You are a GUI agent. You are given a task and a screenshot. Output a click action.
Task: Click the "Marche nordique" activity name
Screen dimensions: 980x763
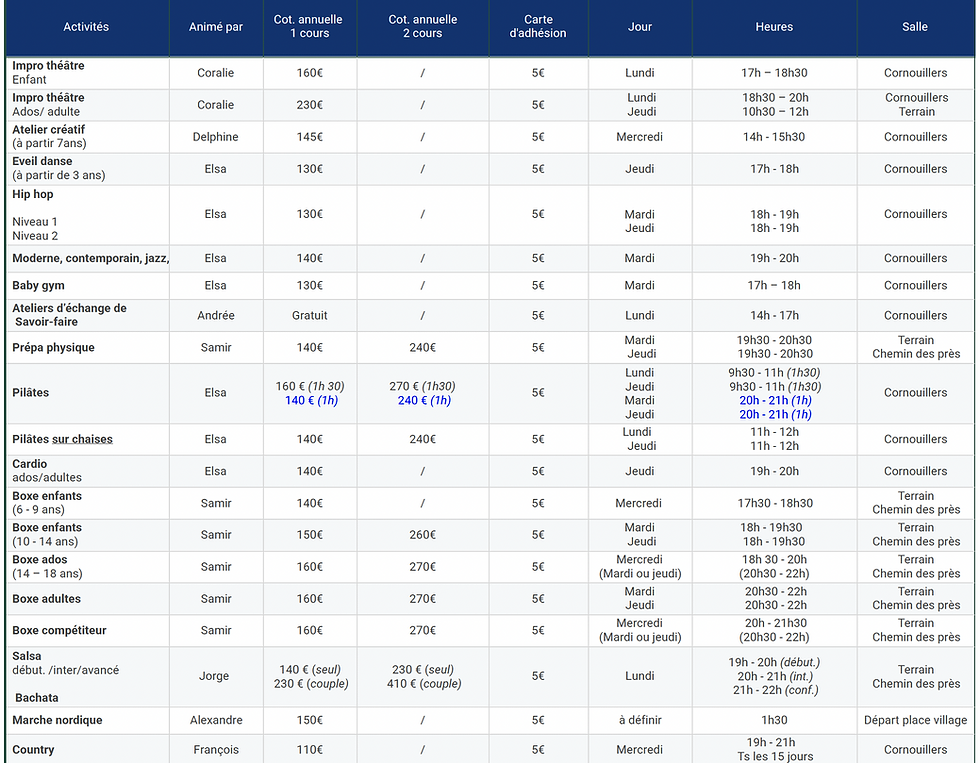click(x=58, y=721)
